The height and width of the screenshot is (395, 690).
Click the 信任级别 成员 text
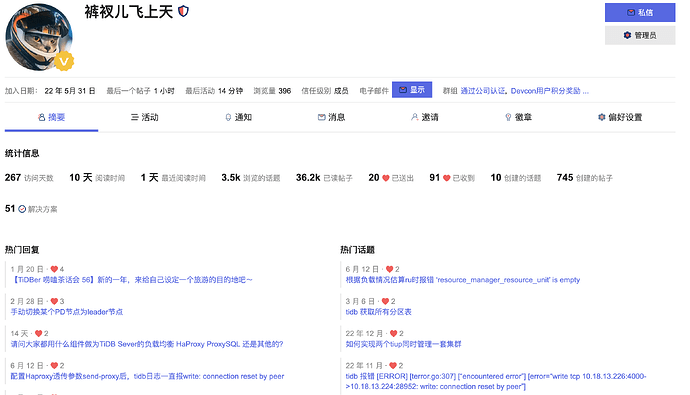click(325, 91)
